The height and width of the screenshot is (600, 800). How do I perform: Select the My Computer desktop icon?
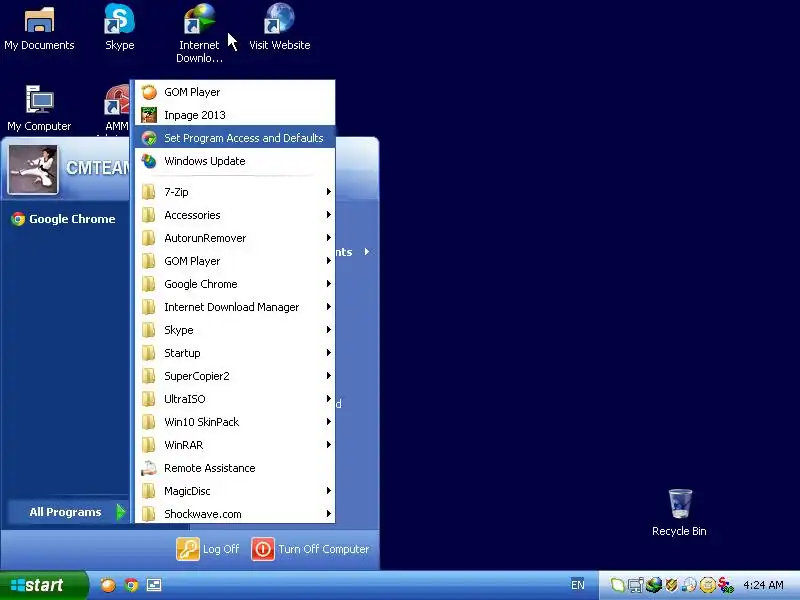pyautogui.click(x=39, y=108)
